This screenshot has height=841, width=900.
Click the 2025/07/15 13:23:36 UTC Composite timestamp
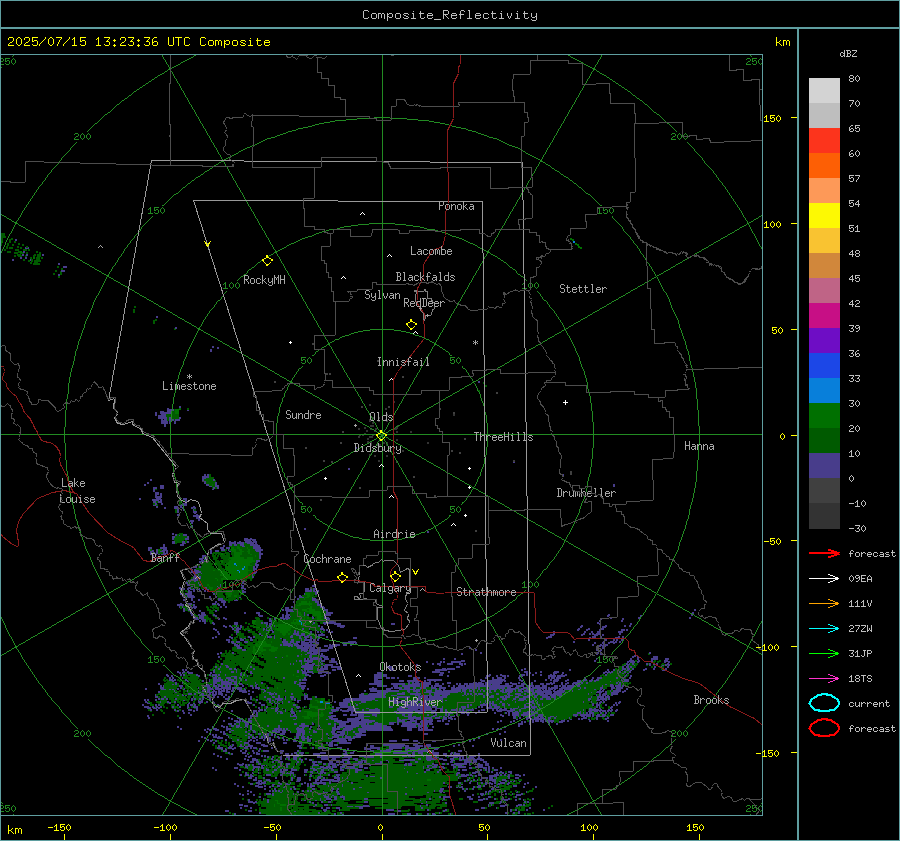coord(138,42)
